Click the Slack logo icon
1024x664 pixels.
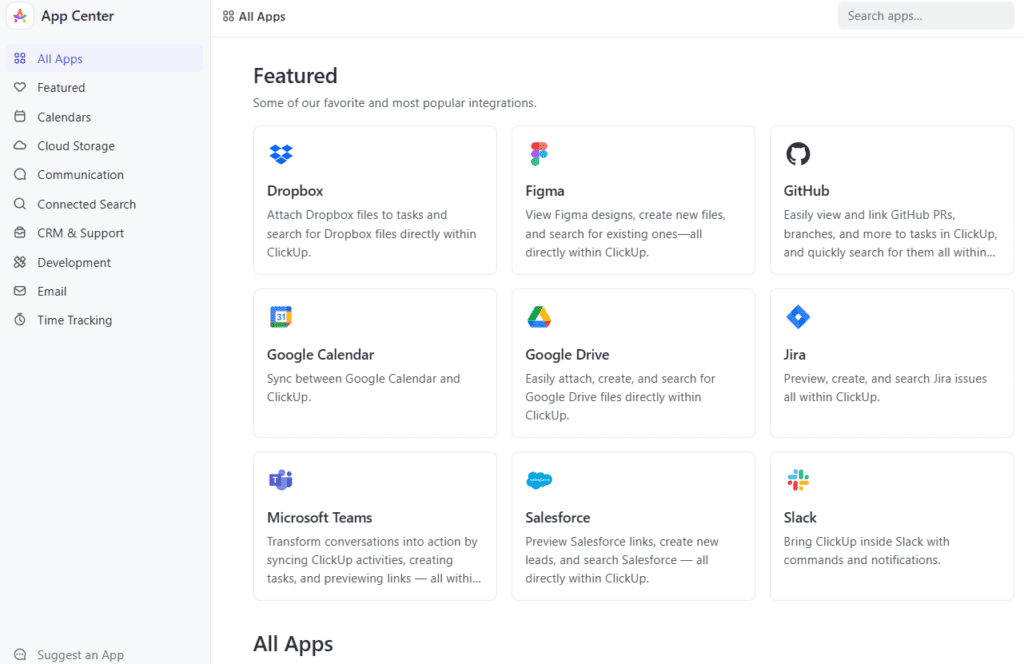pyautogui.click(x=797, y=480)
